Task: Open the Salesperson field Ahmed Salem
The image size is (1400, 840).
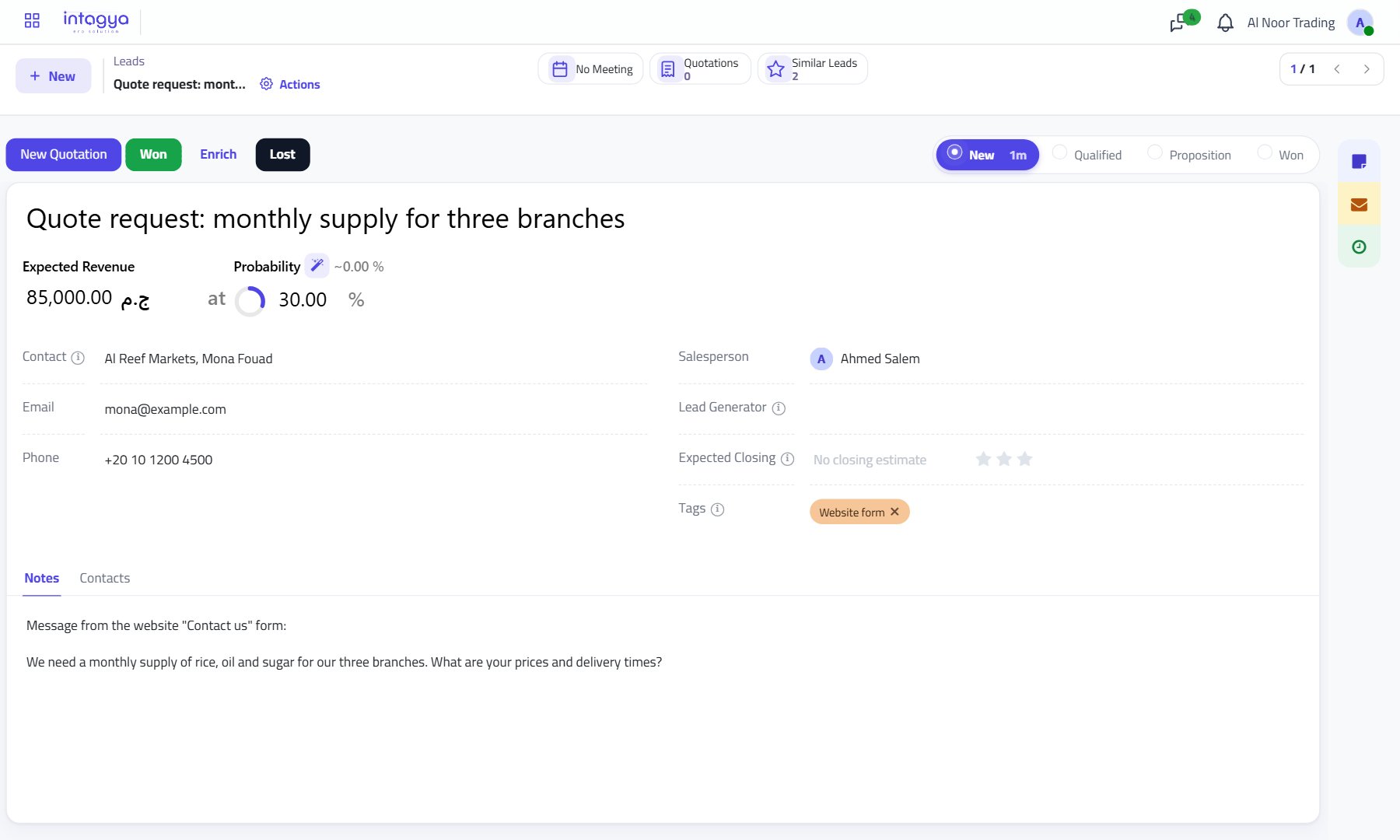Action: pos(1056,359)
